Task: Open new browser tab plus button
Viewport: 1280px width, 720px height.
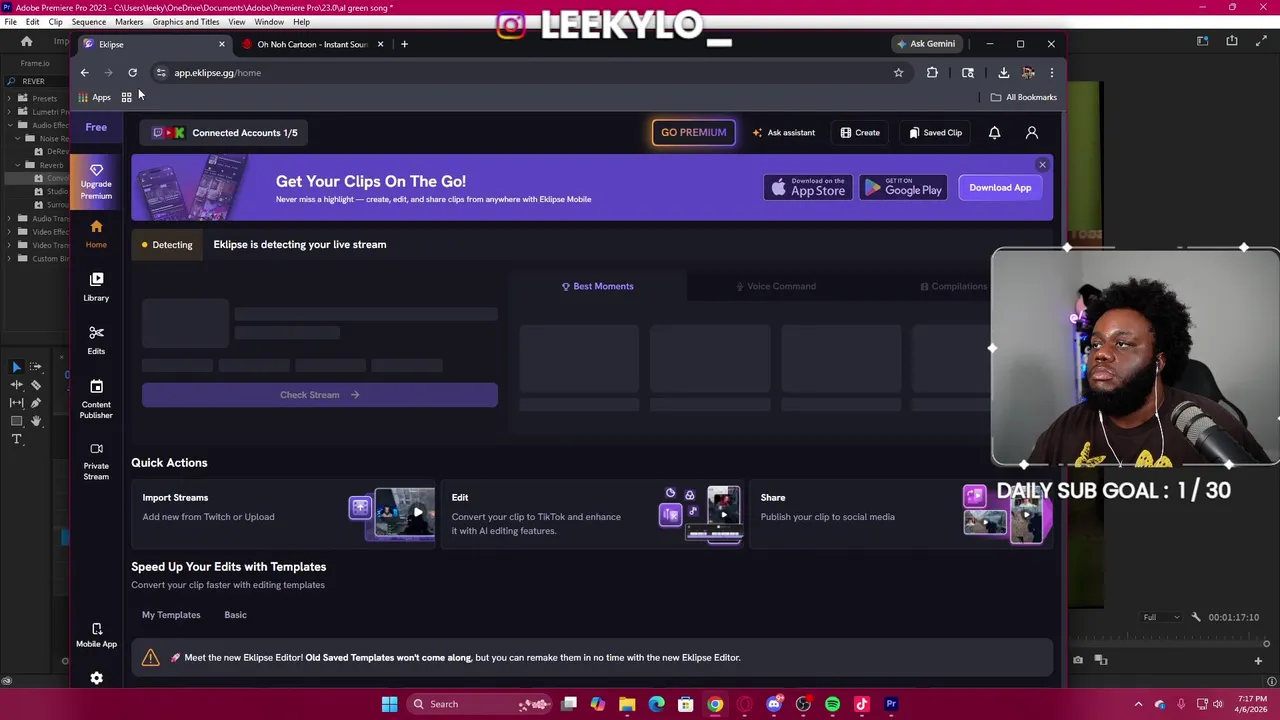Action: [404, 44]
